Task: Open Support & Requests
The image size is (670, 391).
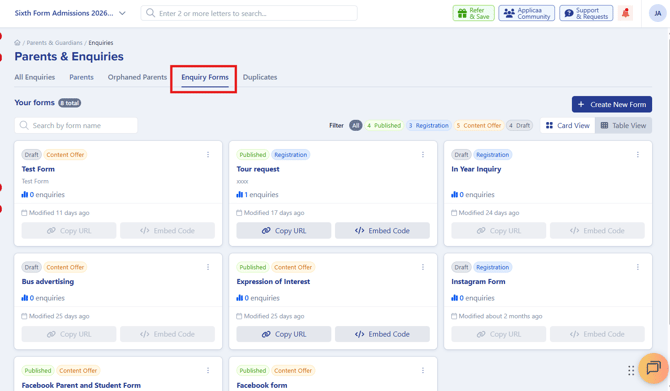Action: [x=586, y=13]
